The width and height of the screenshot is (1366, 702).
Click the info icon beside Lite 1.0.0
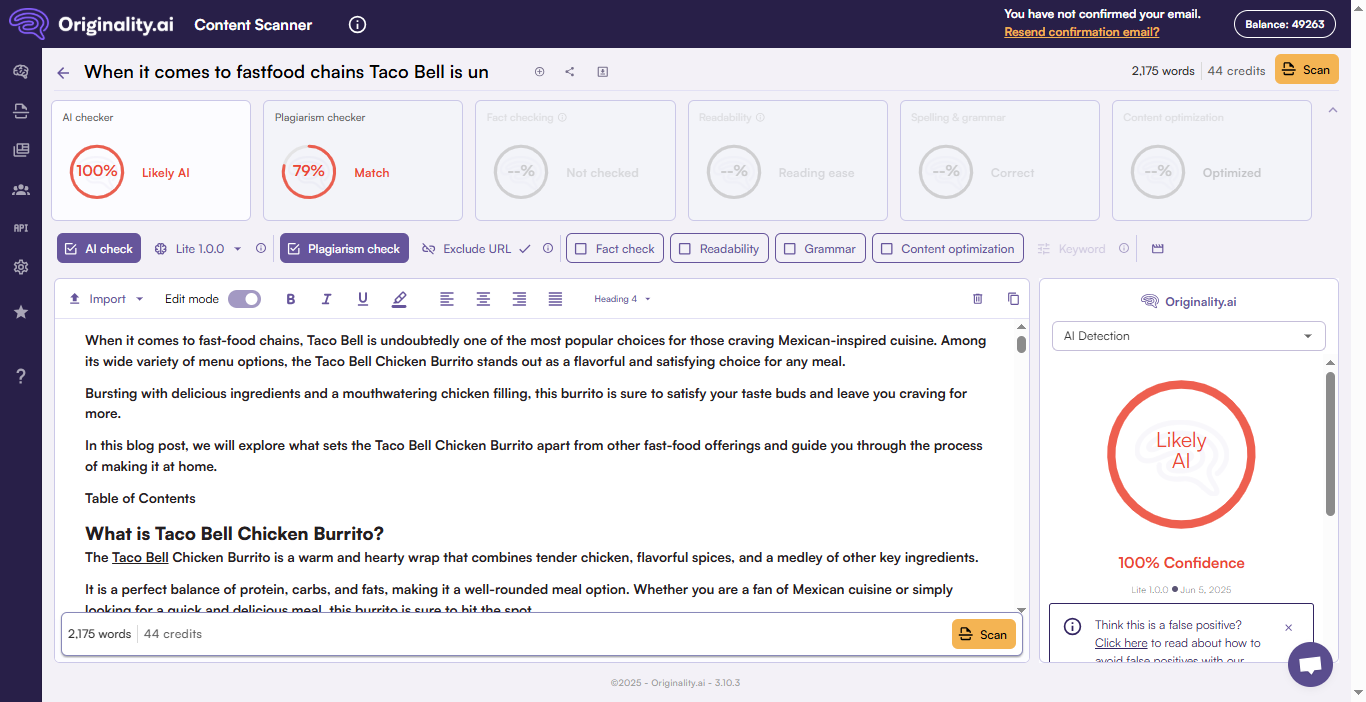click(261, 248)
